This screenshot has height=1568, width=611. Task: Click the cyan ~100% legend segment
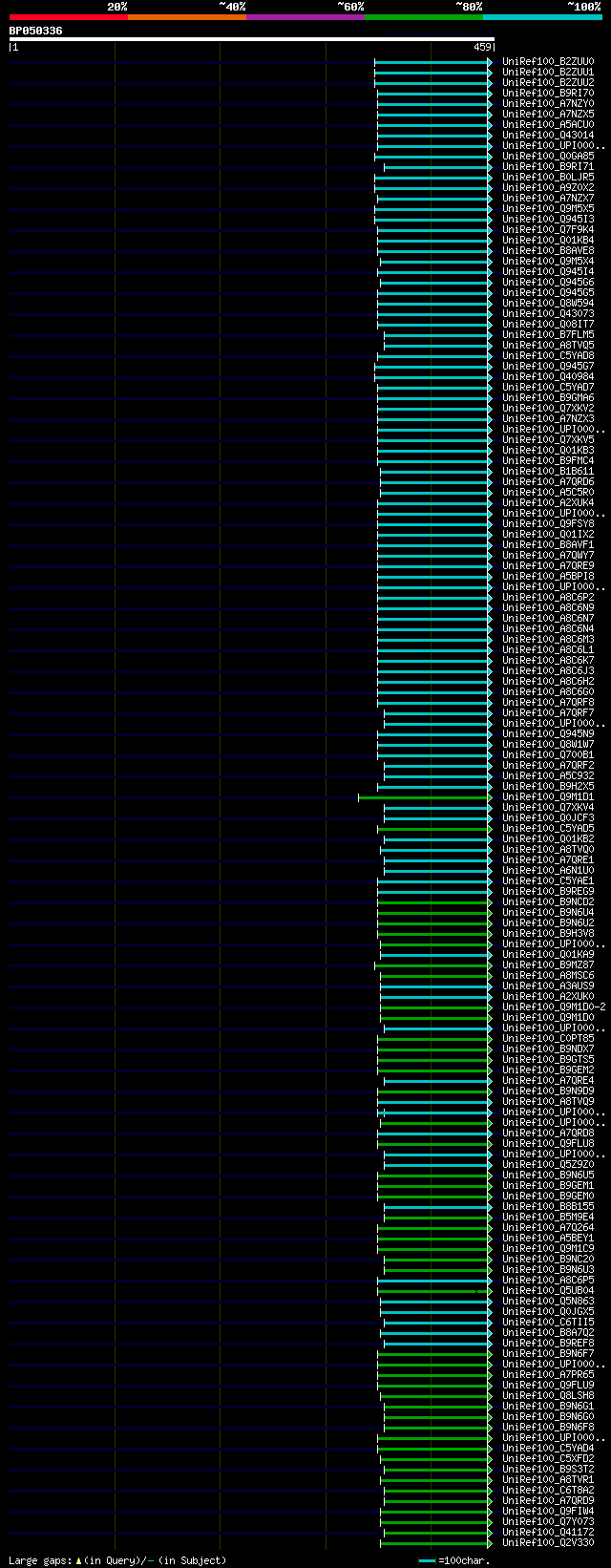[x=541, y=17]
